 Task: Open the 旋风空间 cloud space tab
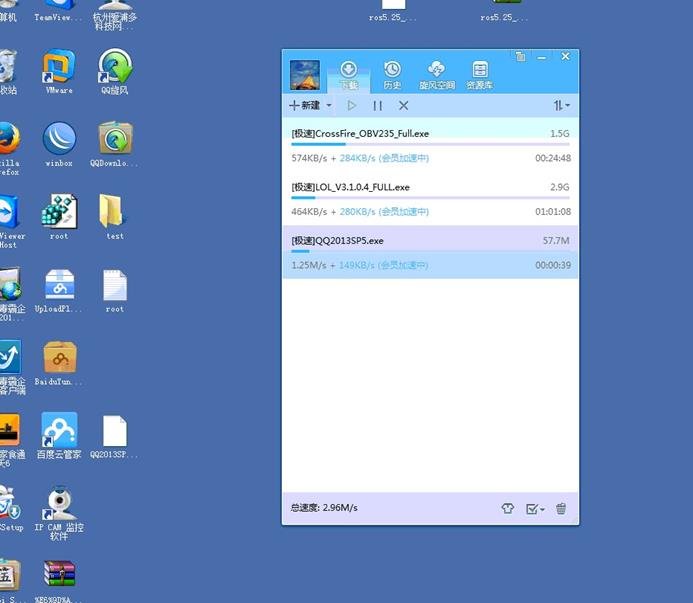click(437, 75)
